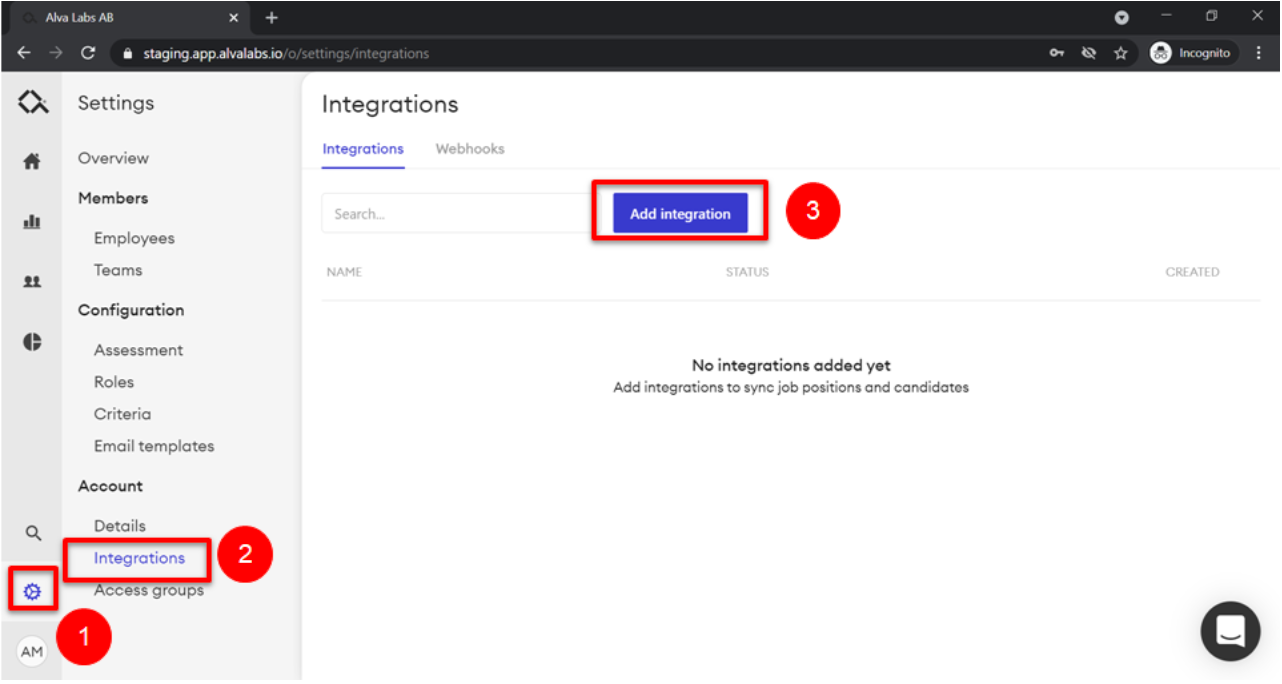Open the settings gear icon

(32, 590)
